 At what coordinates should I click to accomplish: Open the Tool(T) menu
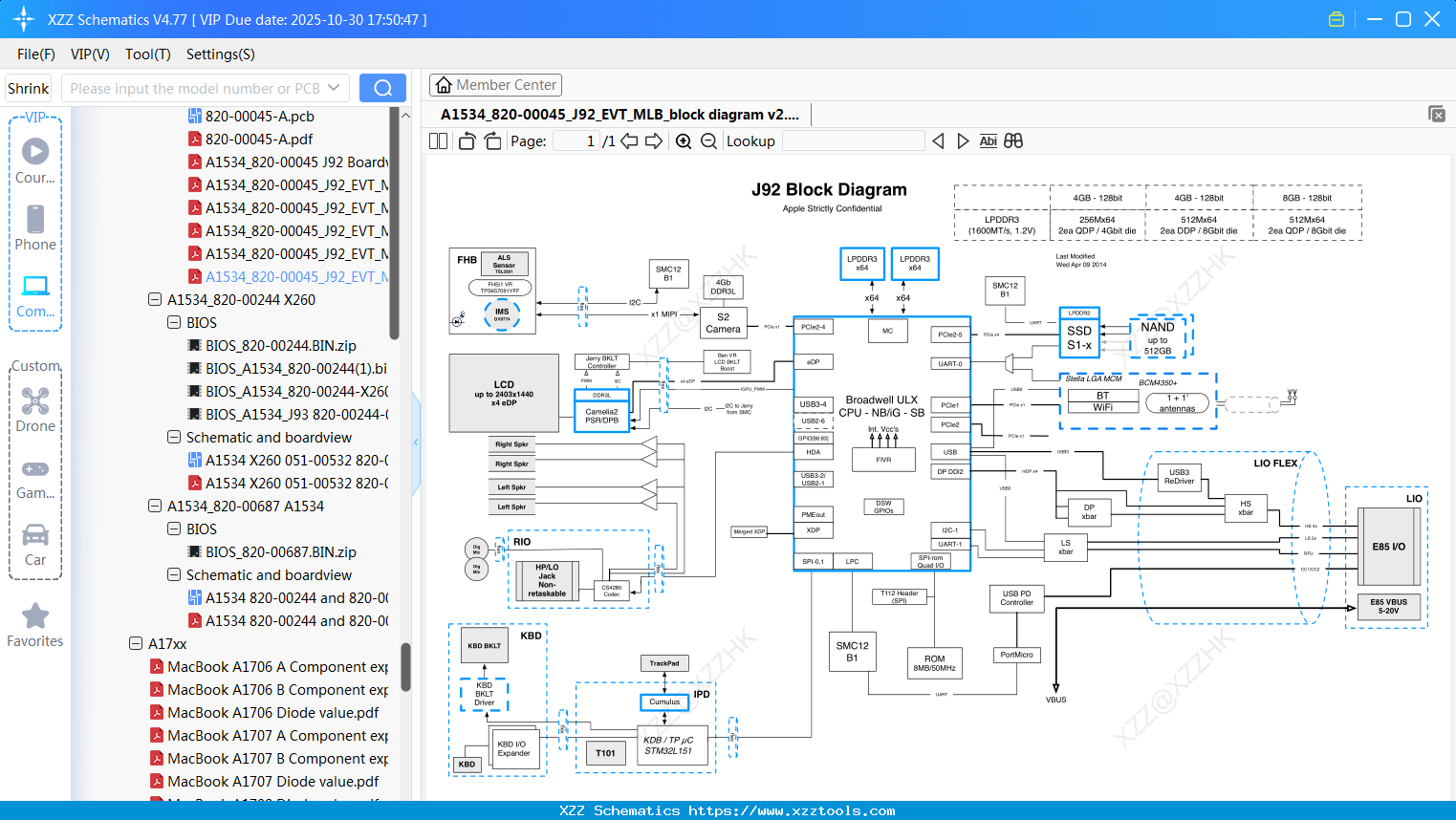[148, 54]
